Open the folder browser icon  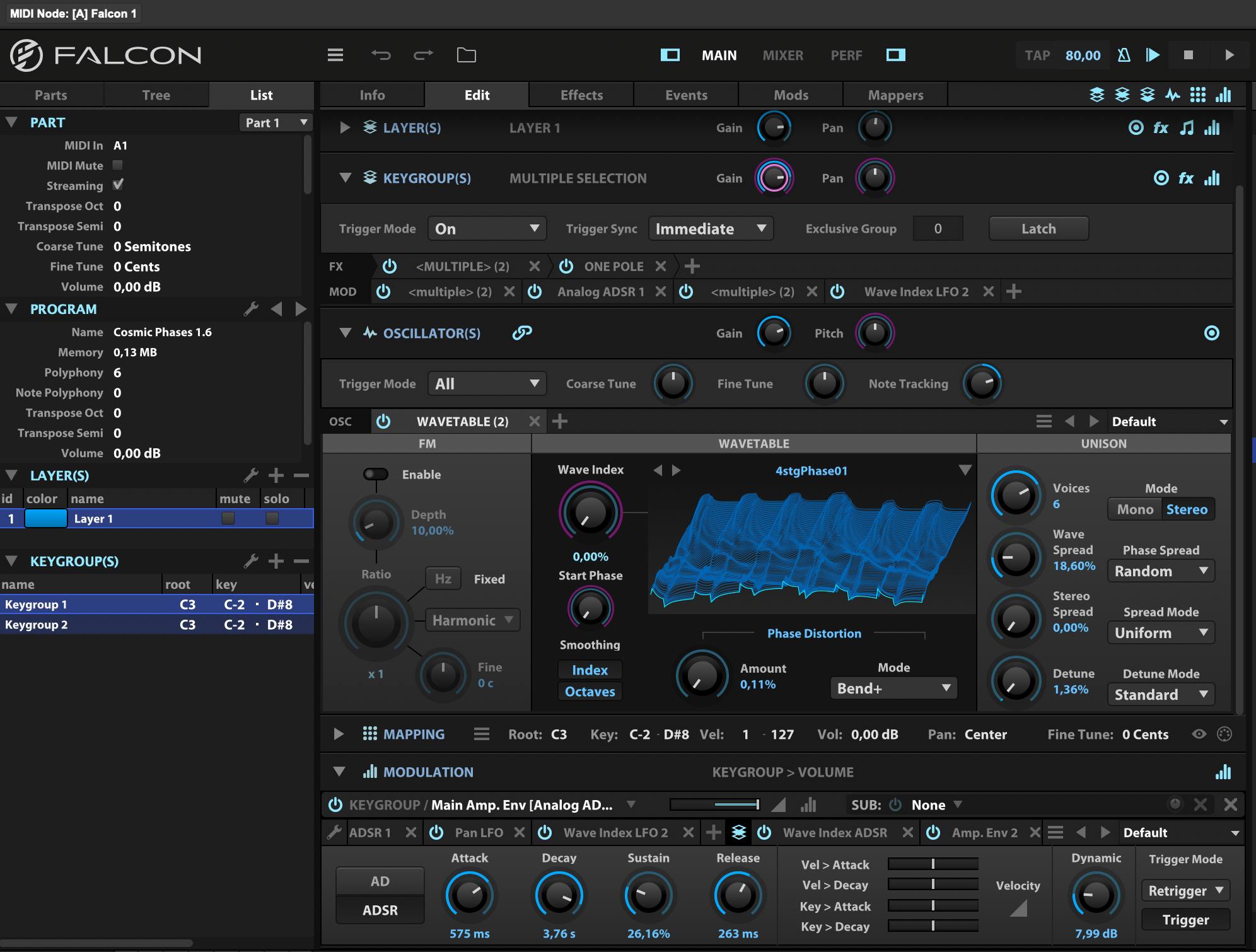467,55
